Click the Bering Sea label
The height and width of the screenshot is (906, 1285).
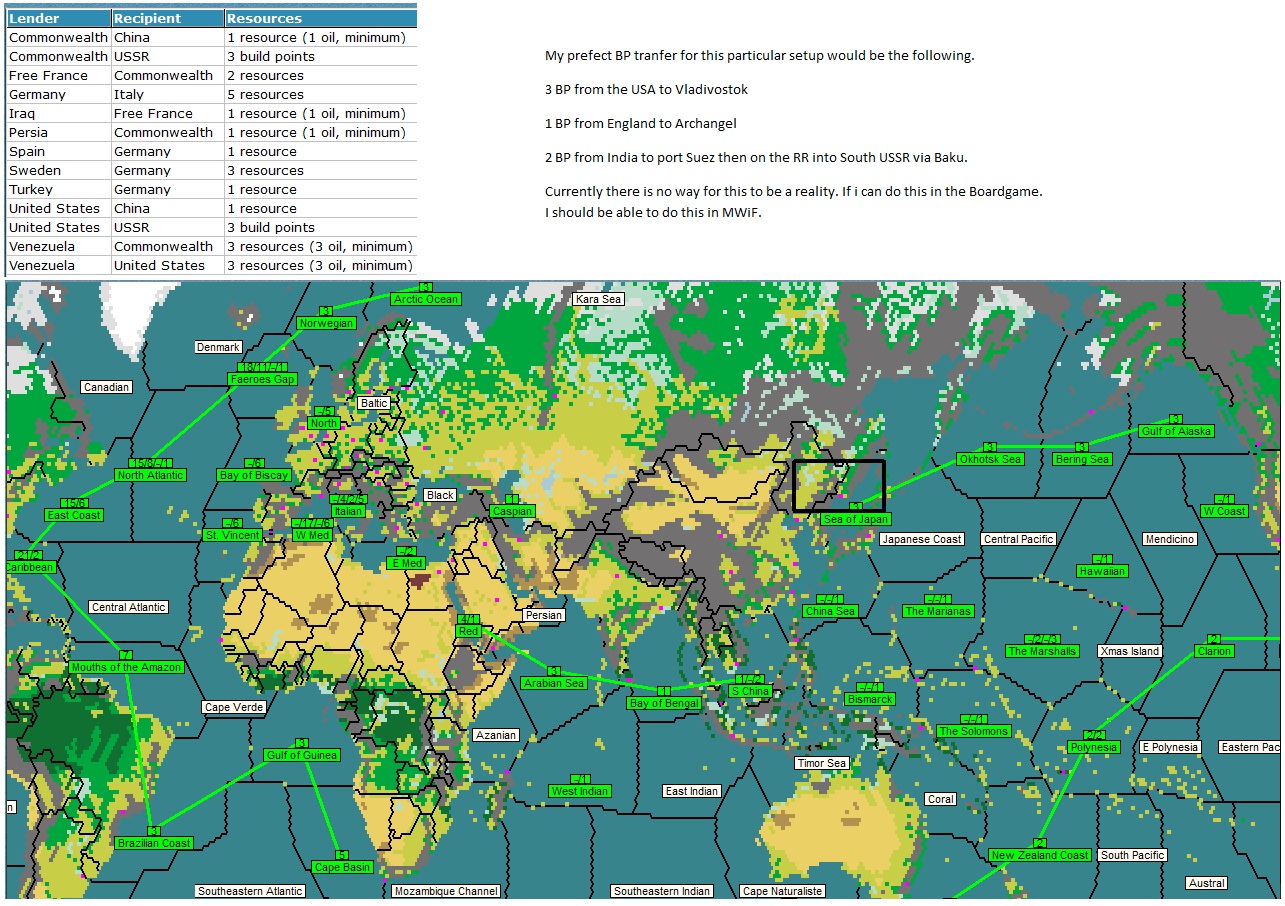pyautogui.click(x=1082, y=459)
